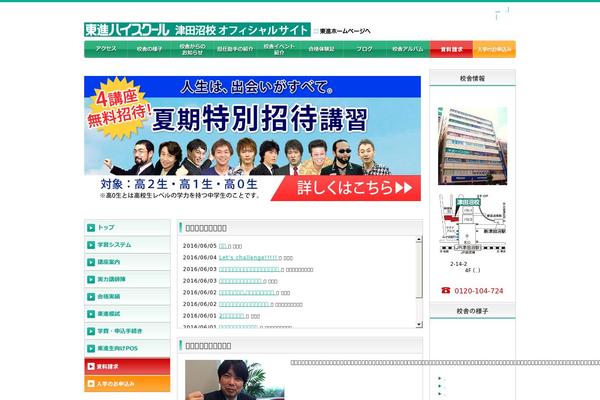Open the Let's challenge!!!!! news link
The width and height of the screenshot is (600, 400).
(248, 258)
